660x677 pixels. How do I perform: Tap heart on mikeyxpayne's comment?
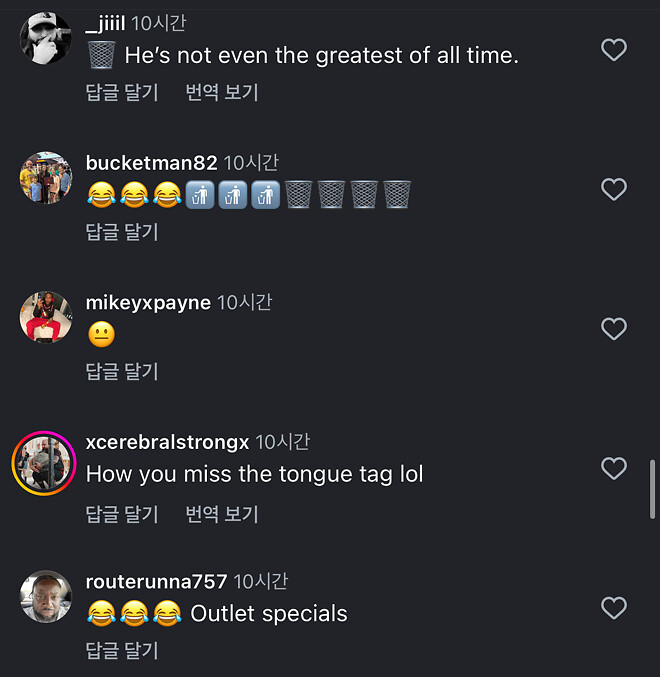coord(613,329)
